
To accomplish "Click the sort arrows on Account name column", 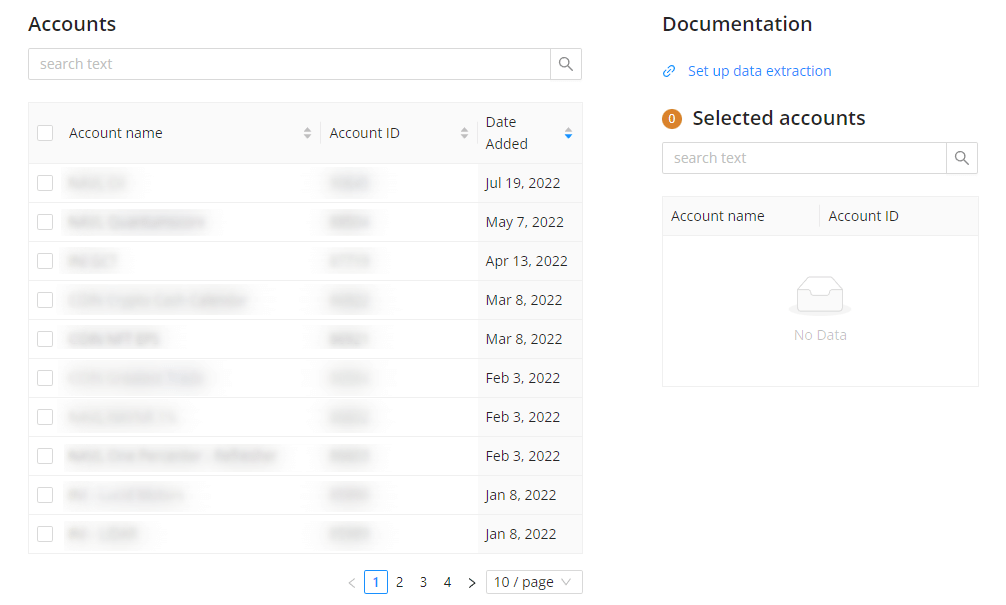I will pyautogui.click(x=307, y=132).
